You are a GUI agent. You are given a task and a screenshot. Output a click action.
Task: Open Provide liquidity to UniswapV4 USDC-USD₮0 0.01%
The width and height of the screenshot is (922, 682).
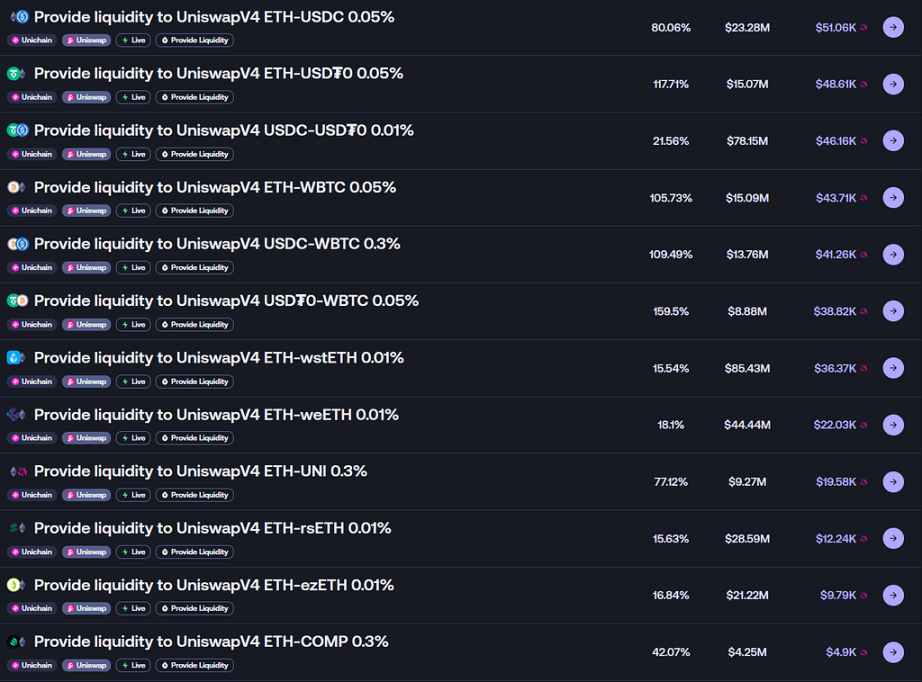click(224, 130)
